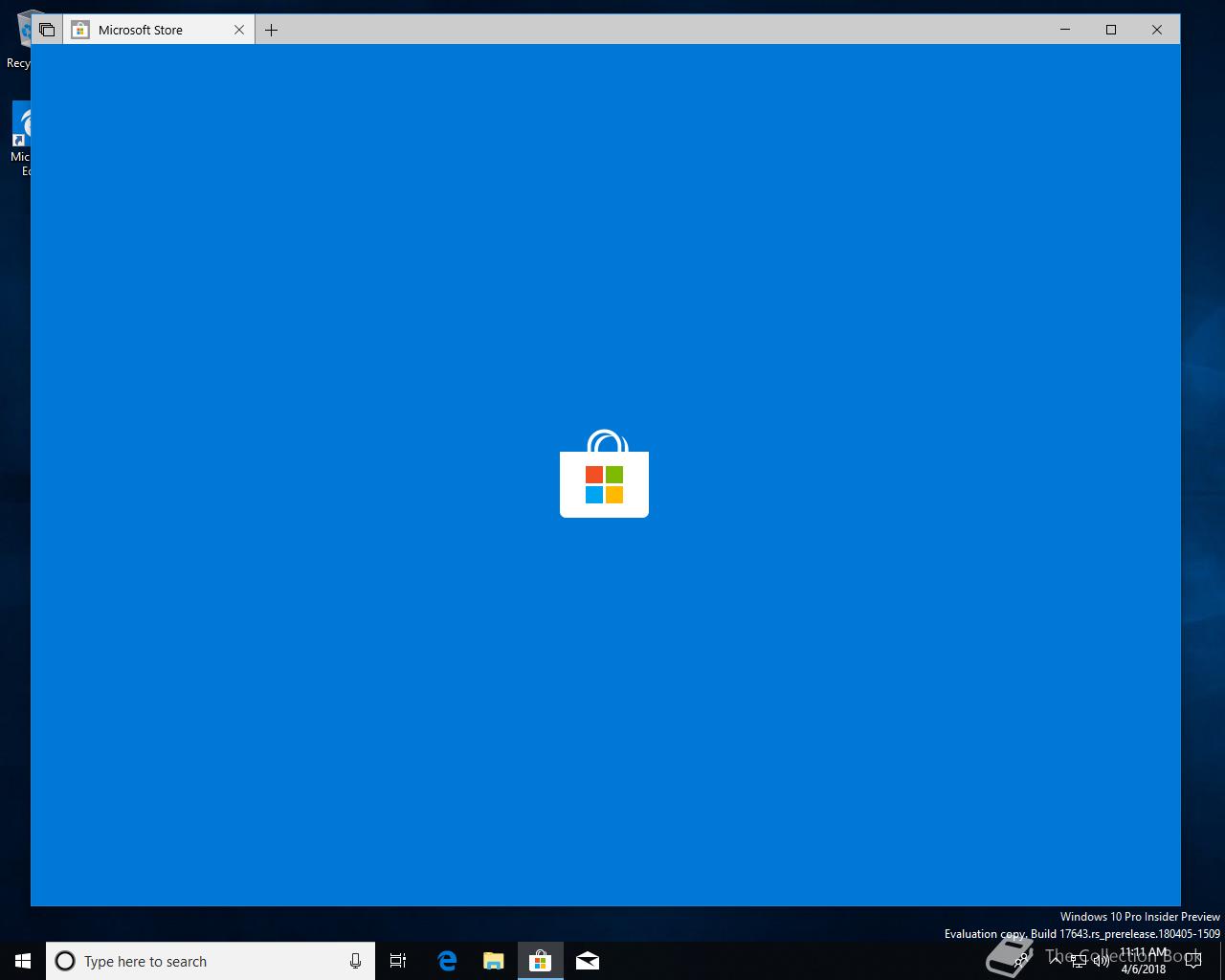Screen dimensions: 1225x980
Task: Open the tab sets overview icon
Action: coord(47,30)
